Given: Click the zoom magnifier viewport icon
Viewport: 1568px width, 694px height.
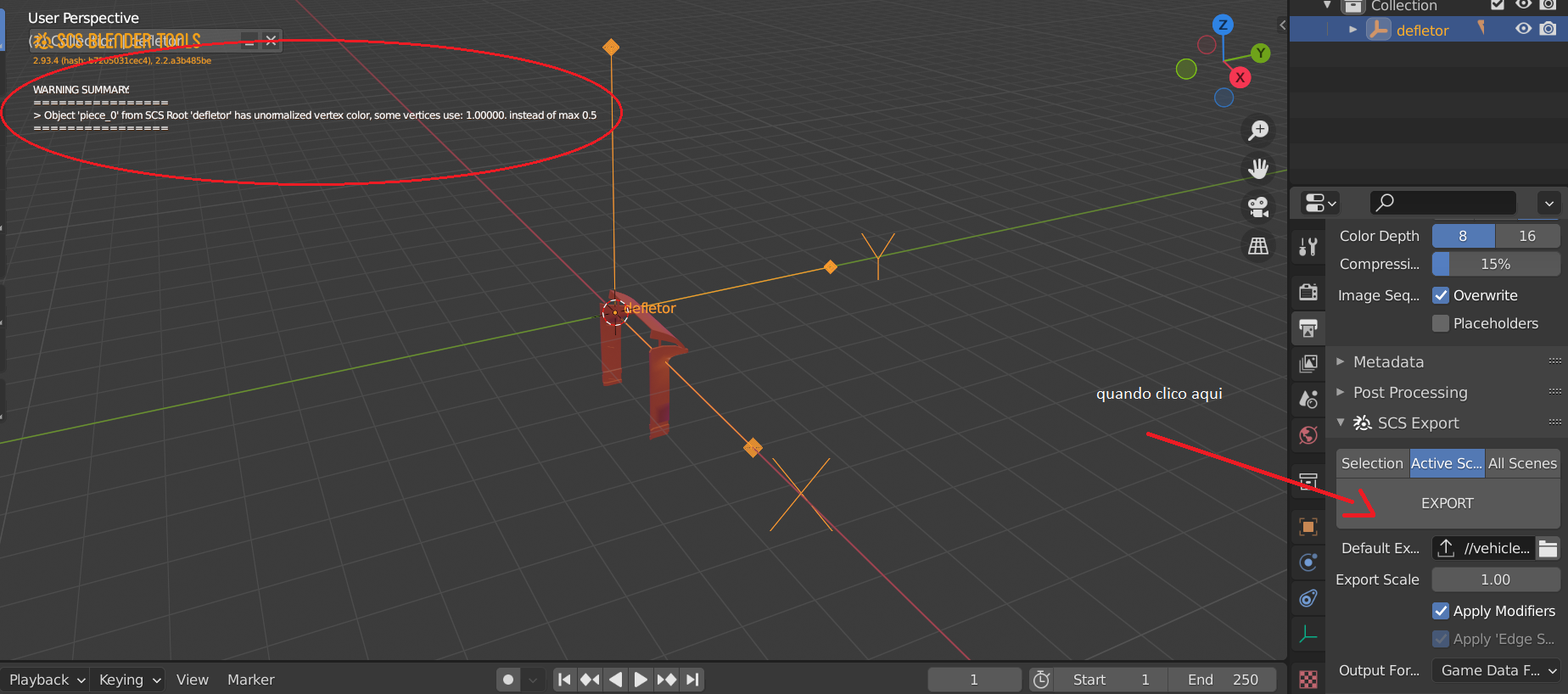Looking at the screenshot, I should pos(1258,131).
